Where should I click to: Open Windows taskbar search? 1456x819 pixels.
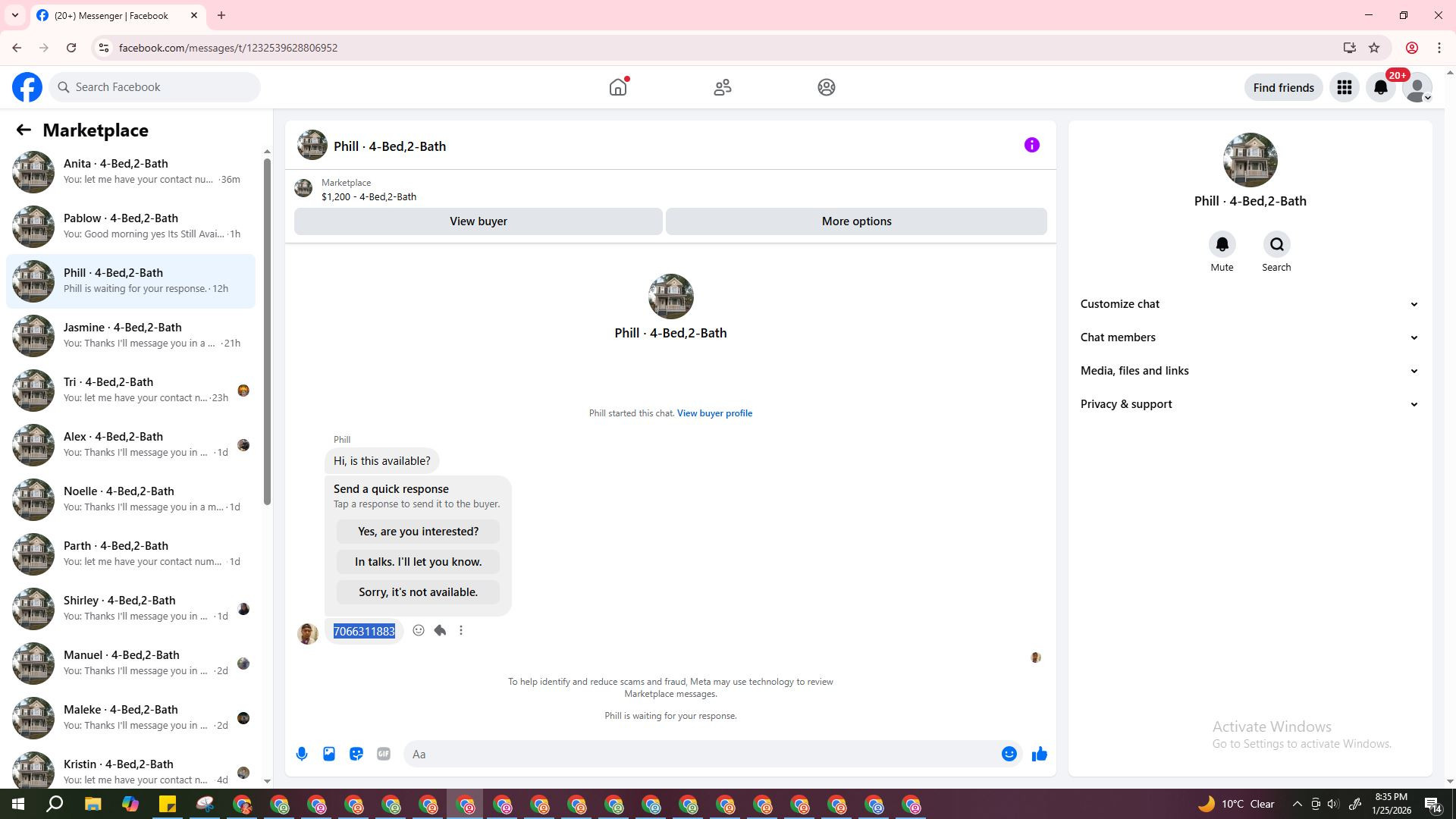pyautogui.click(x=55, y=804)
